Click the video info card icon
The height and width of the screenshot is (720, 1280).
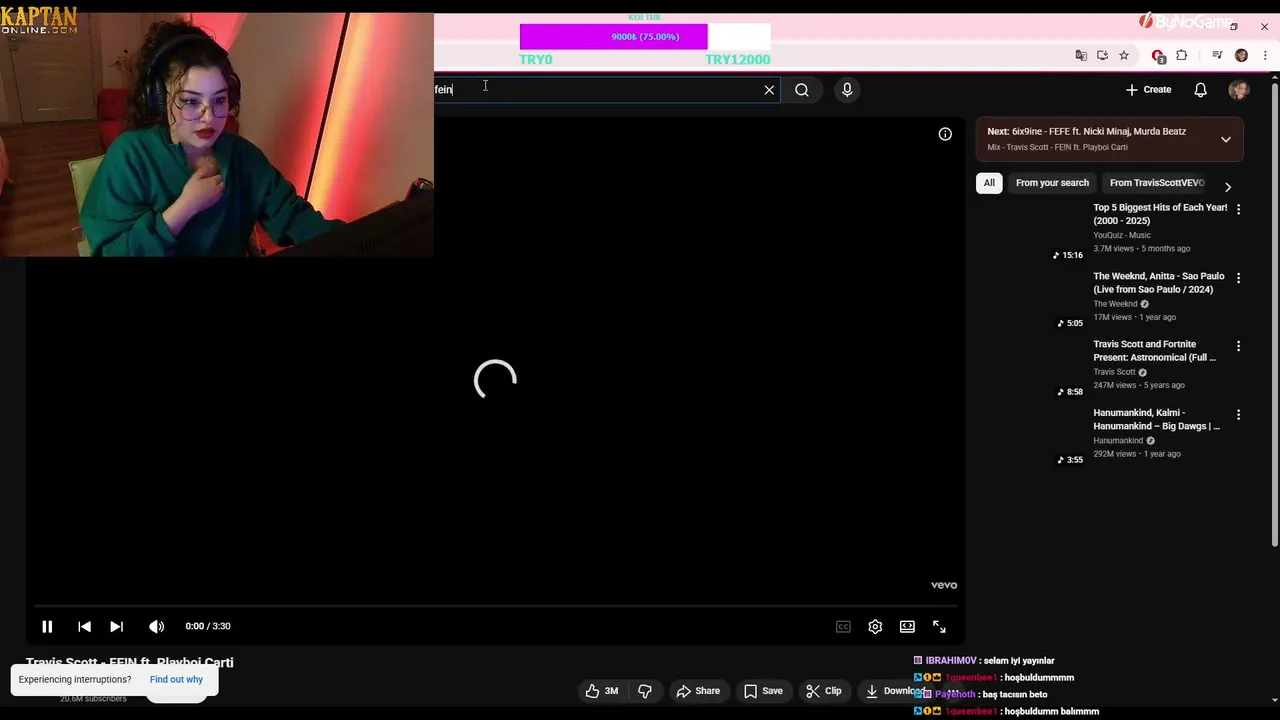945,134
